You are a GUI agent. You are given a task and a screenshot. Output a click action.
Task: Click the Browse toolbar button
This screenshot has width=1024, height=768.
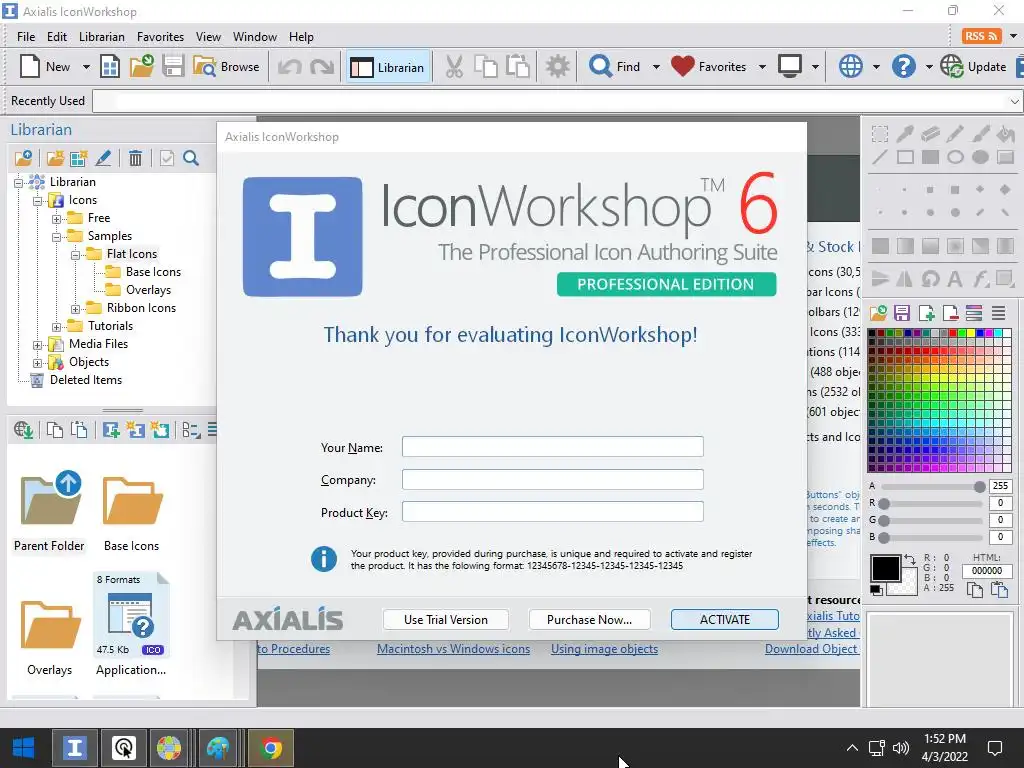coord(227,67)
